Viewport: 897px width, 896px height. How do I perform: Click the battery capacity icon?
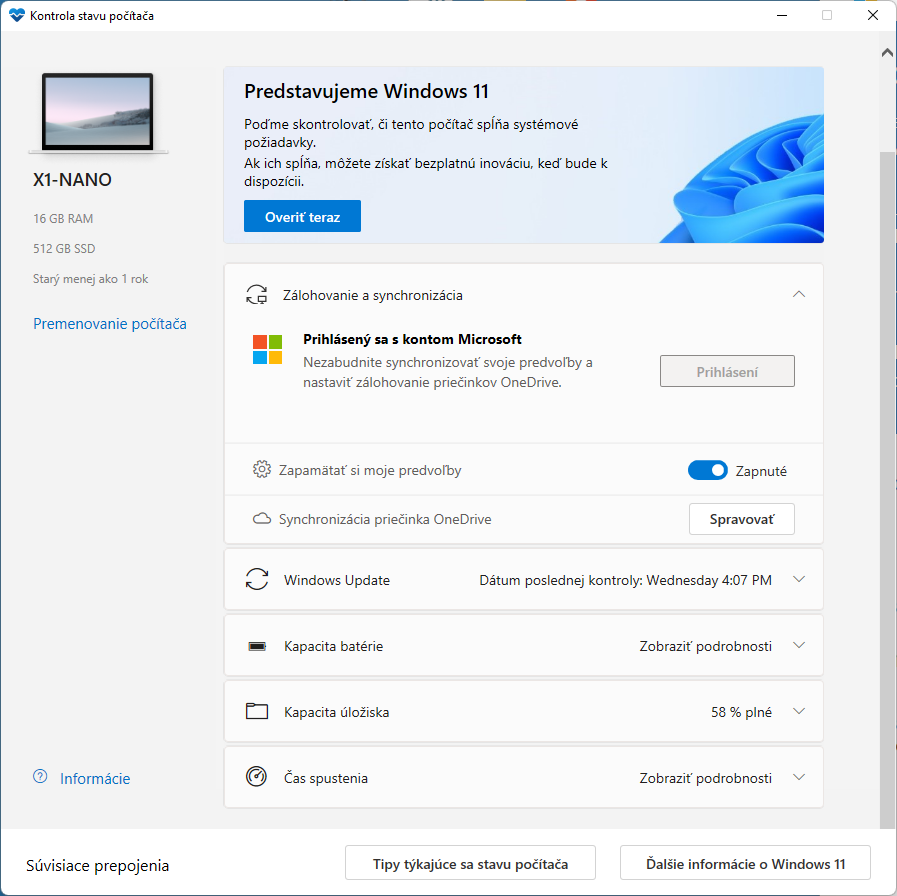(257, 646)
